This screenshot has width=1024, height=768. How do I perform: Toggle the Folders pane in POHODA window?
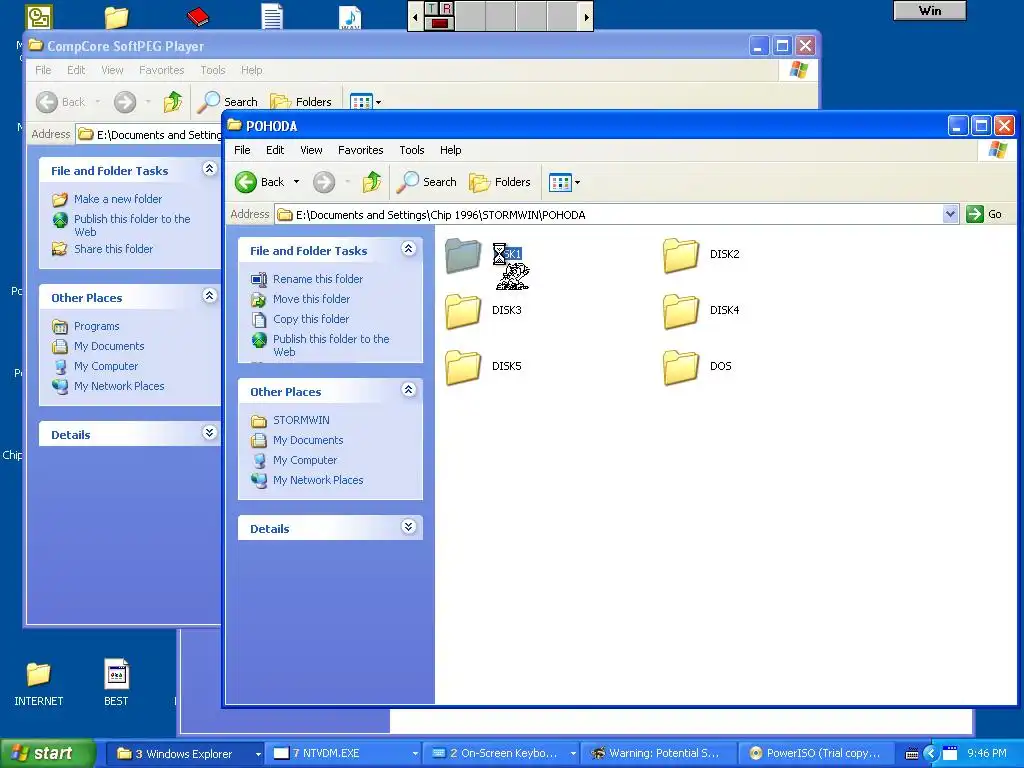click(500, 182)
